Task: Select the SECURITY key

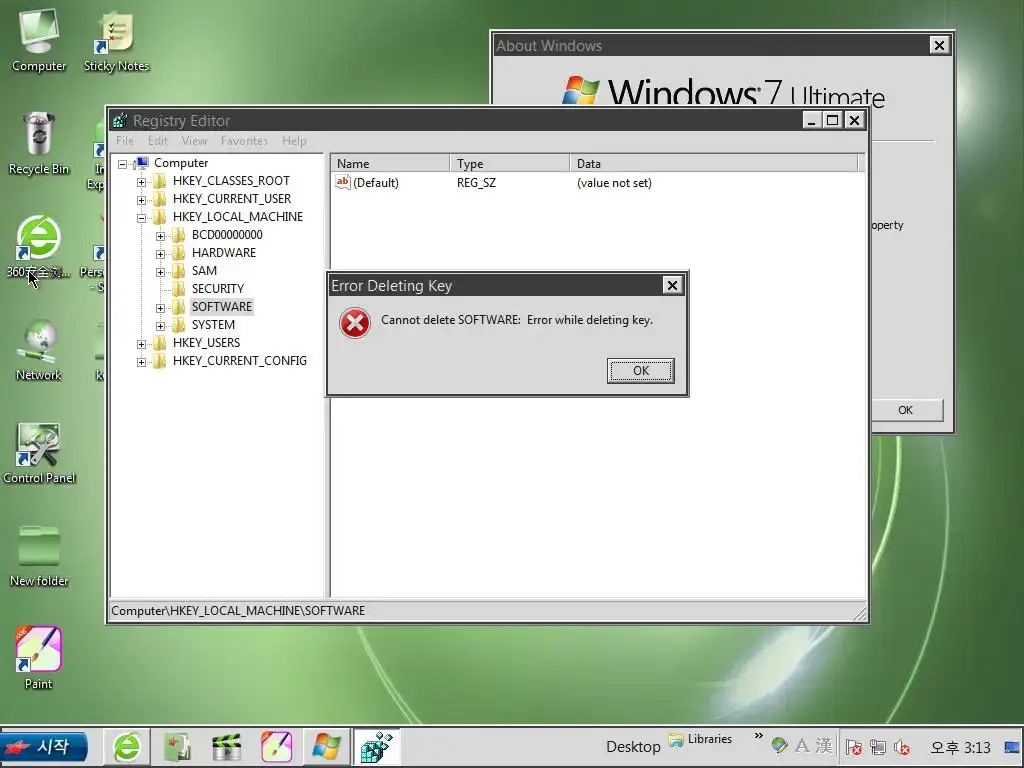Action: [217, 289]
